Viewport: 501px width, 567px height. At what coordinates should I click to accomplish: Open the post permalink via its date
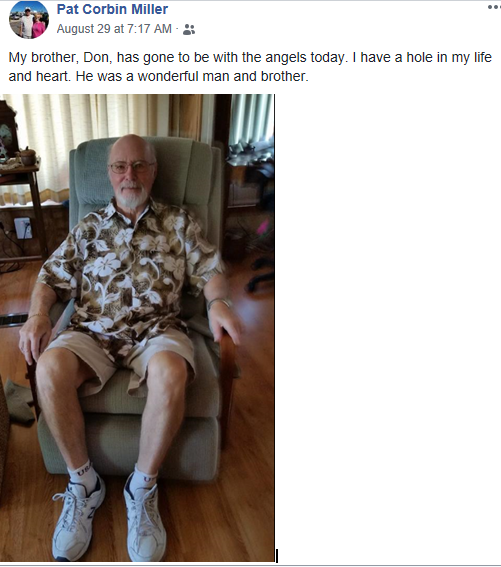pos(114,29)
